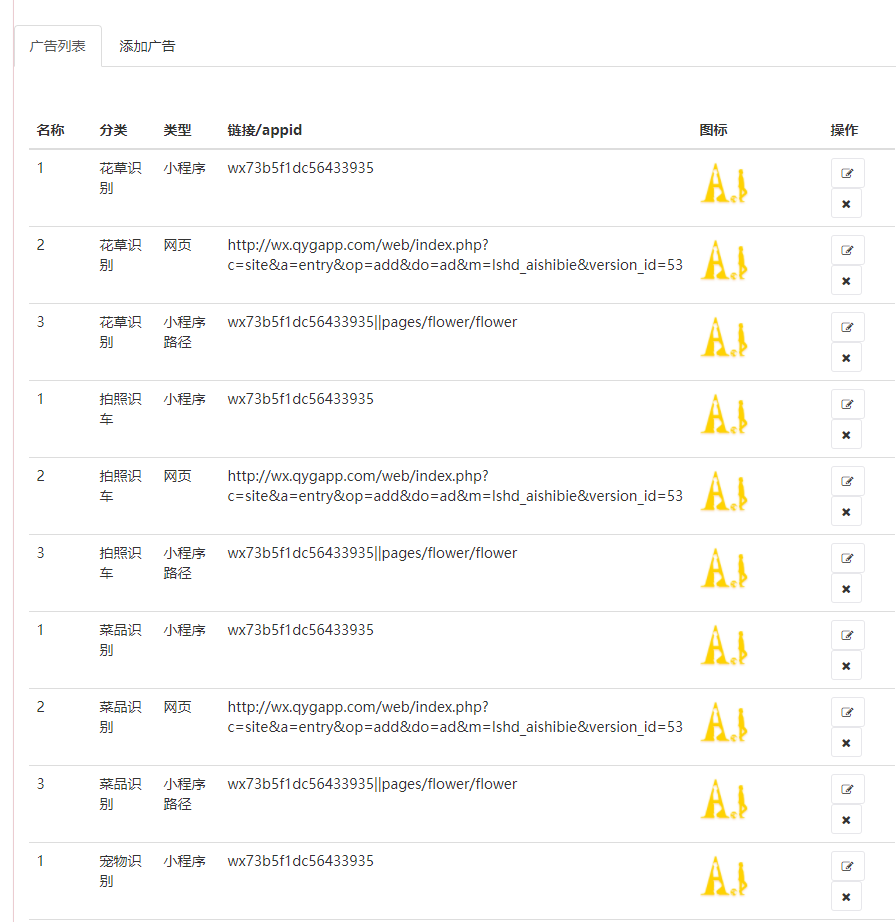The height and width of the screenshot is (922, 896).
Task: Open the 广告列表 tab
Action: point(58,46)
